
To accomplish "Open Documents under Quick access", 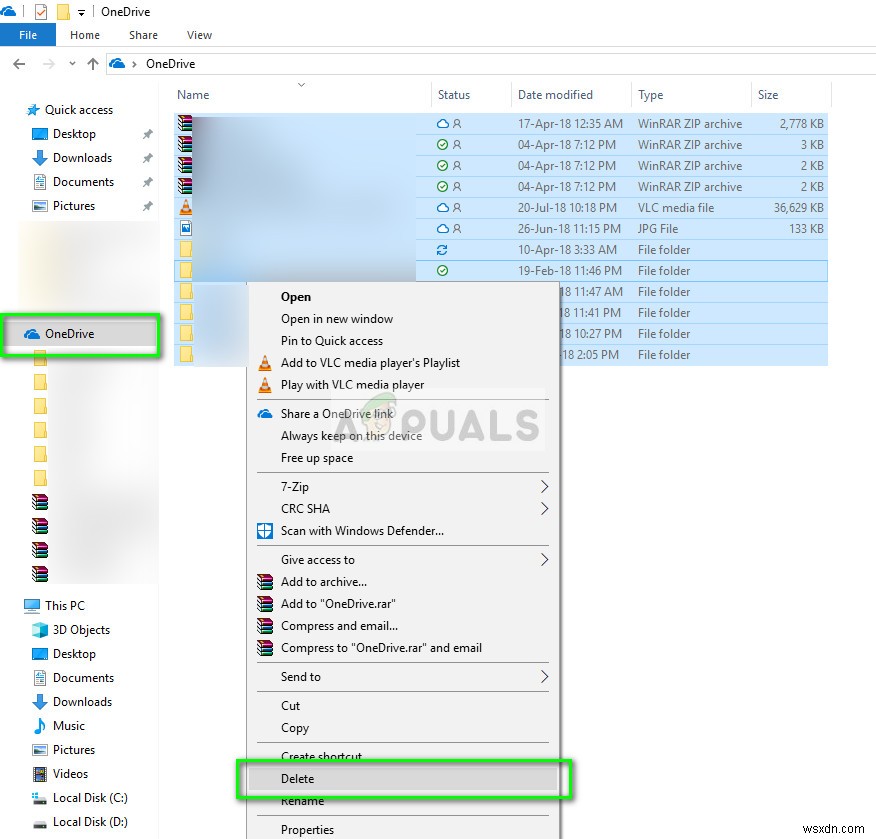I will click(83, 182).
